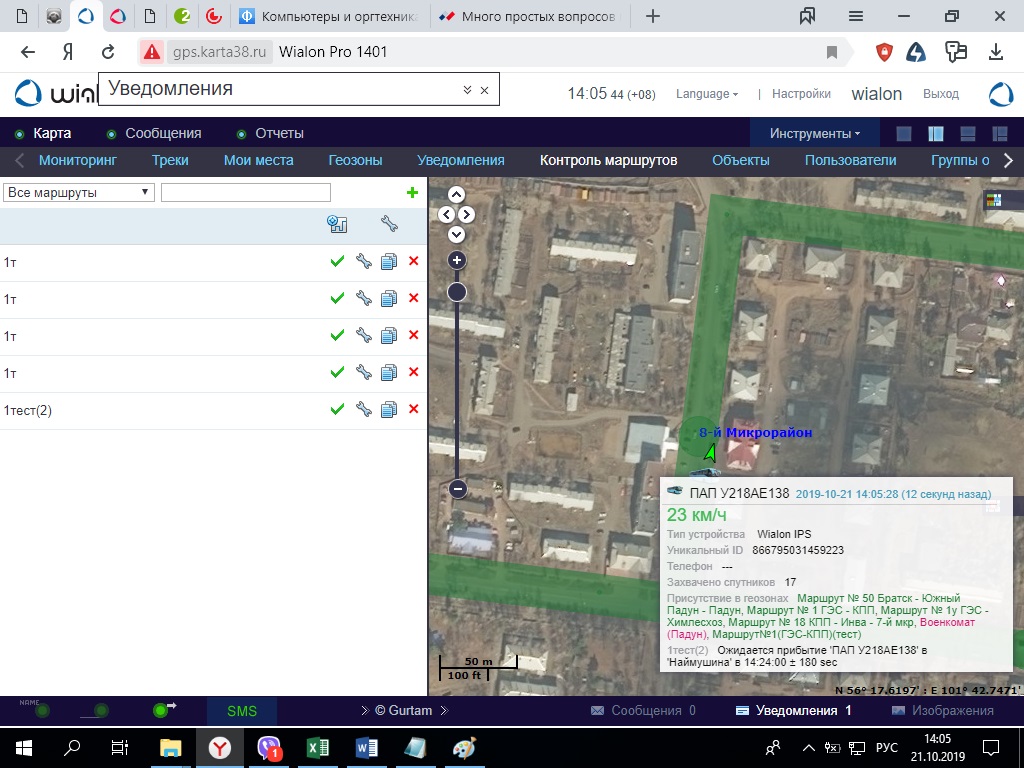Click the Выход logout link

click(x=940, y=94)
